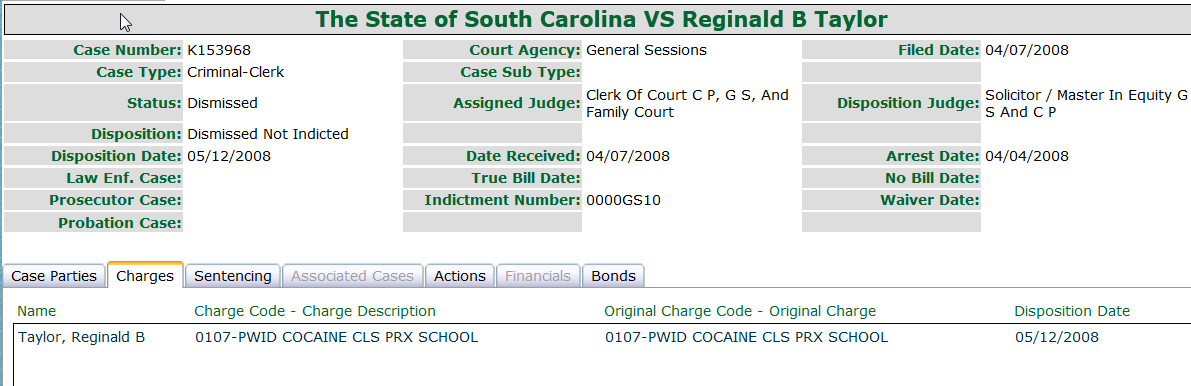The height and width of the screenshot is (386, 1191).
Task: Click the arrest date 04/04/2008
Action: [1027, 156]
